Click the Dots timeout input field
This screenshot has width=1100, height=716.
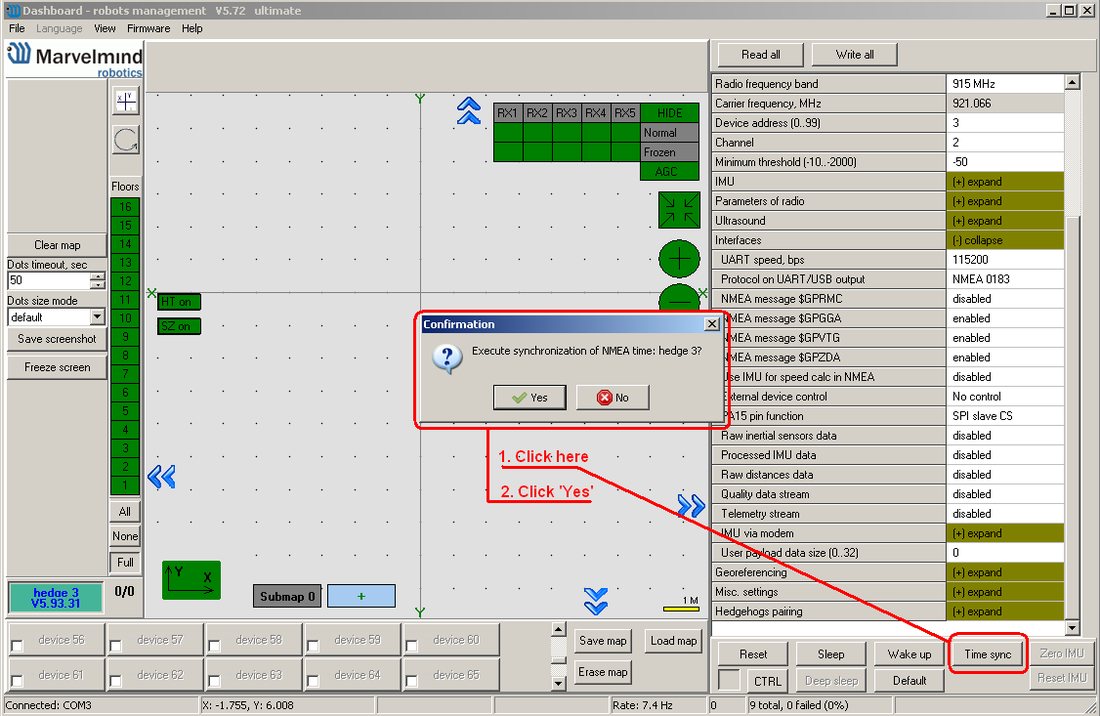coord(49,281)
